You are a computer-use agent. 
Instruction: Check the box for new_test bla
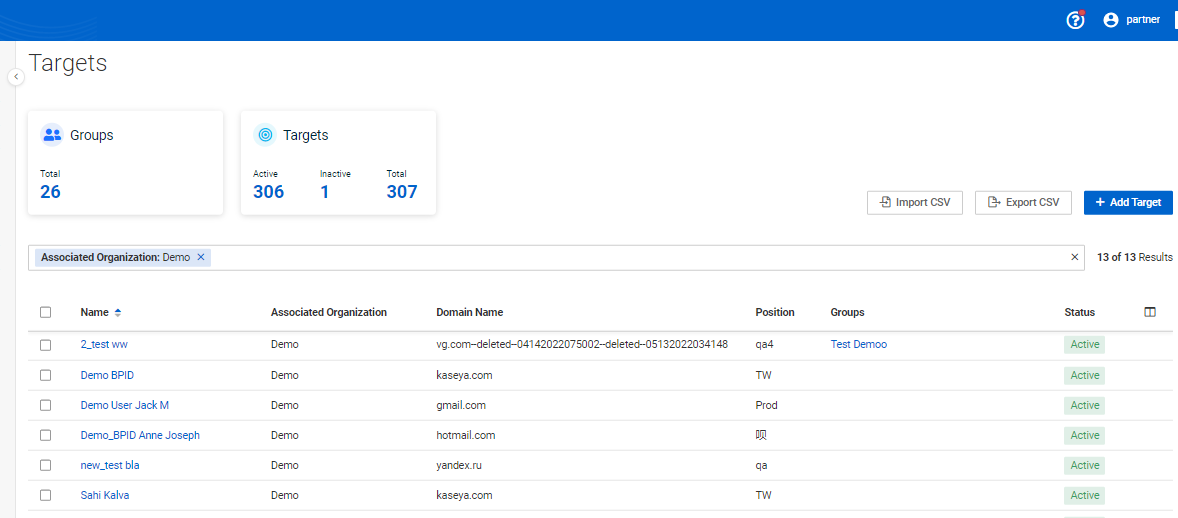pos(46,465)
